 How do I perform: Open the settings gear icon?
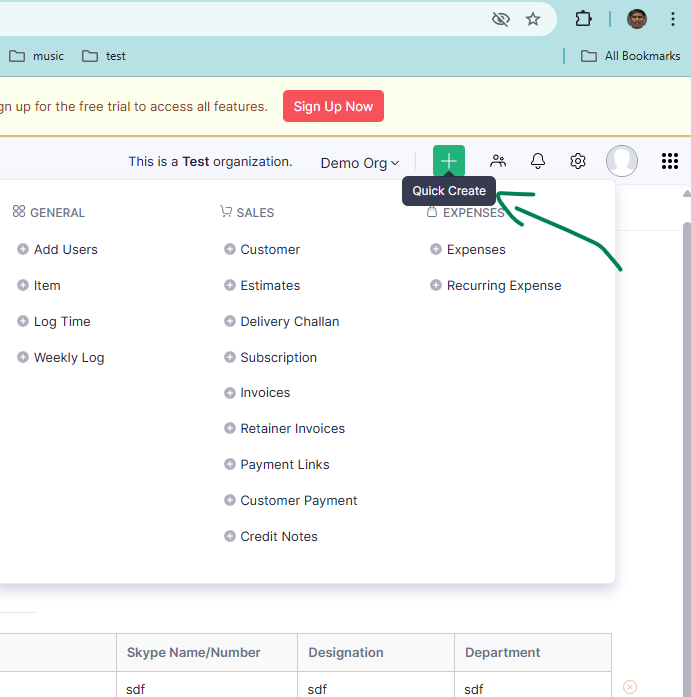tap(578, 161)
